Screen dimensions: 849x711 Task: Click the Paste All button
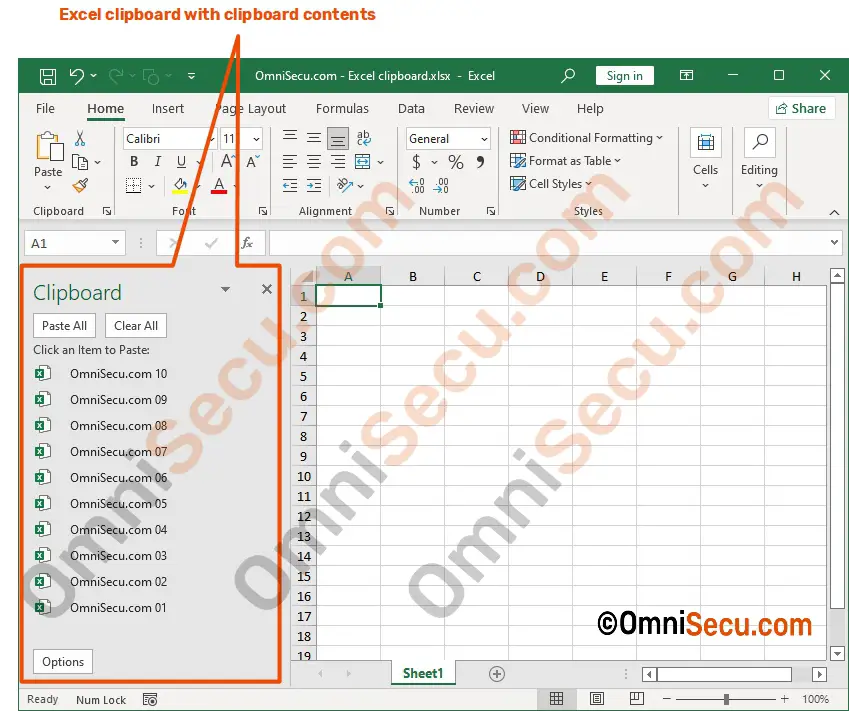(x=64, y=325)
